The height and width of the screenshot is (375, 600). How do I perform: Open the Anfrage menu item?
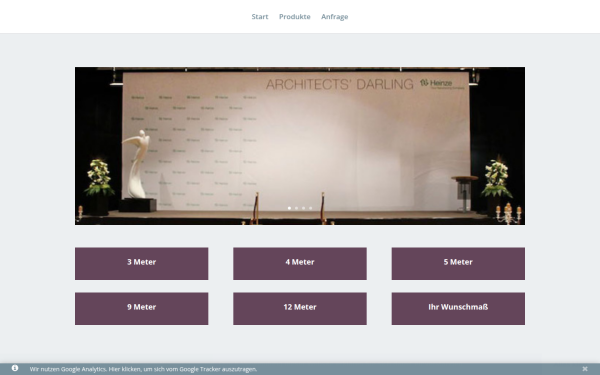(334, 17)
